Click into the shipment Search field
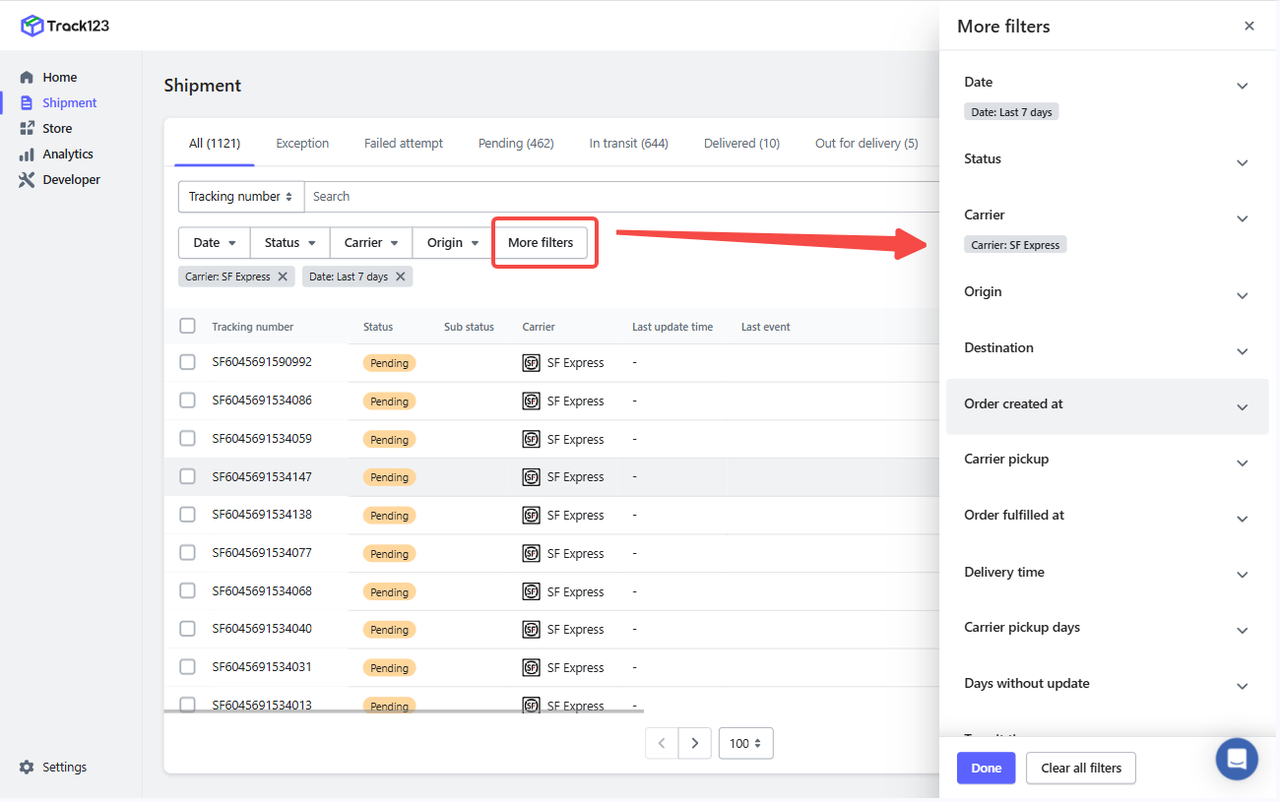 coord(621,197)
